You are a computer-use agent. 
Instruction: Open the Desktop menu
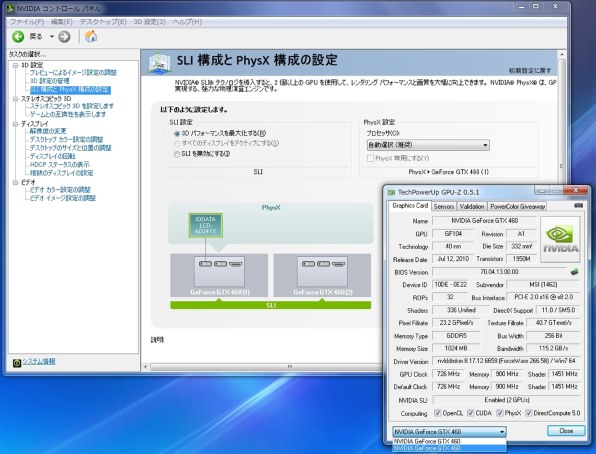point(103,22)
